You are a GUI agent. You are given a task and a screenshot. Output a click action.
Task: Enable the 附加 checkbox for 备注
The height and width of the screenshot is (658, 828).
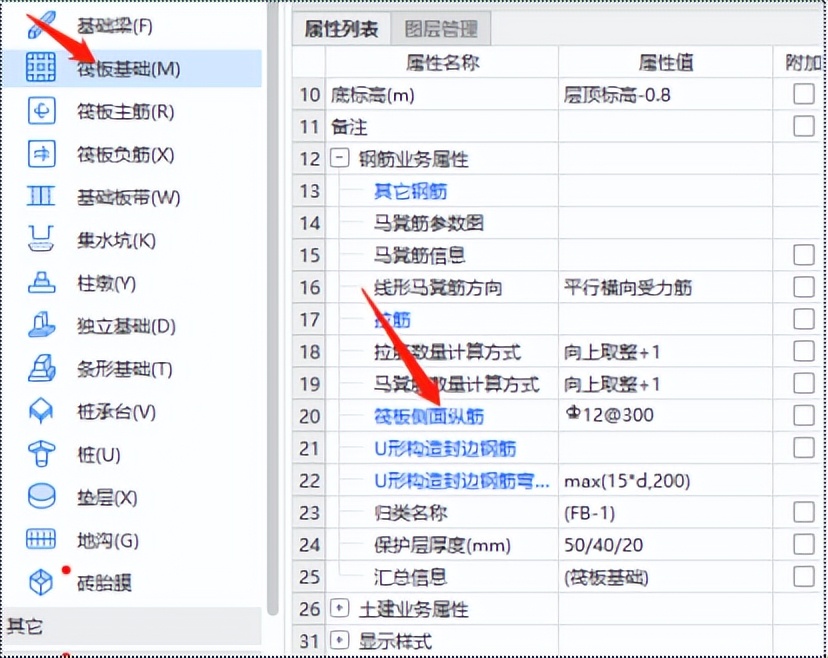(x=803, y=126)
